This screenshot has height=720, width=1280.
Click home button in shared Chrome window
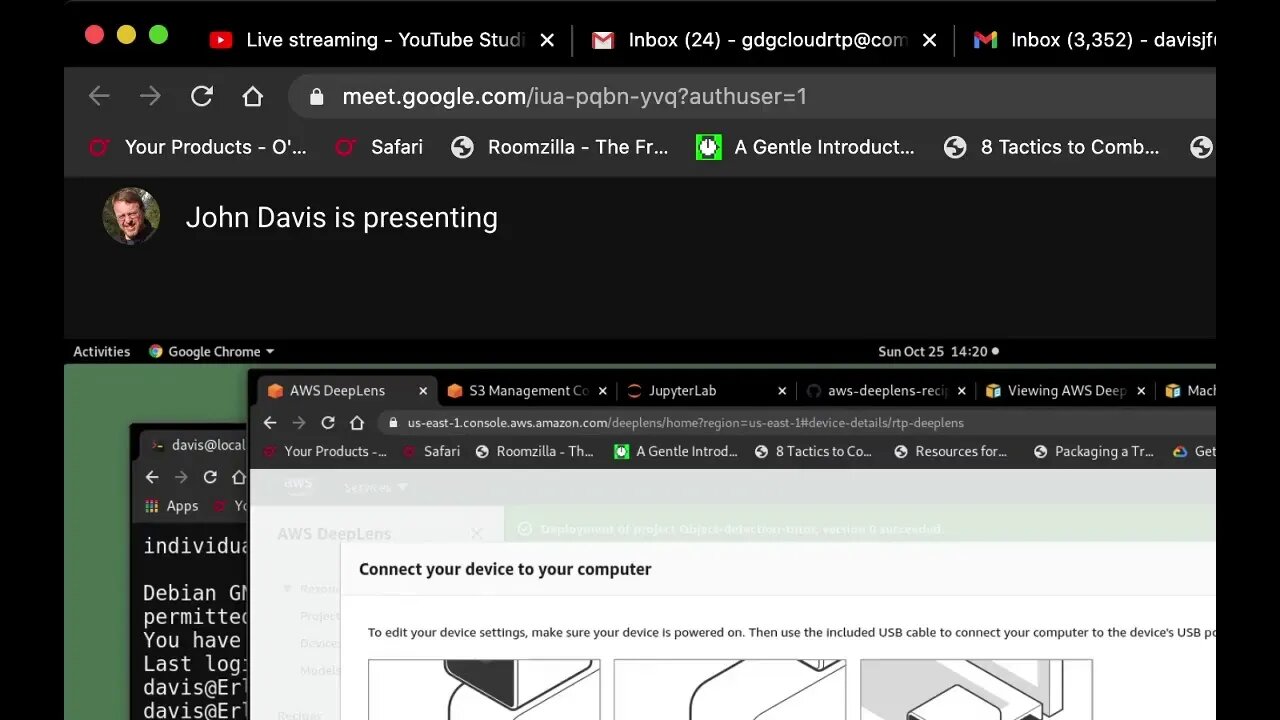pyautogui.click(x=357, y=423)
